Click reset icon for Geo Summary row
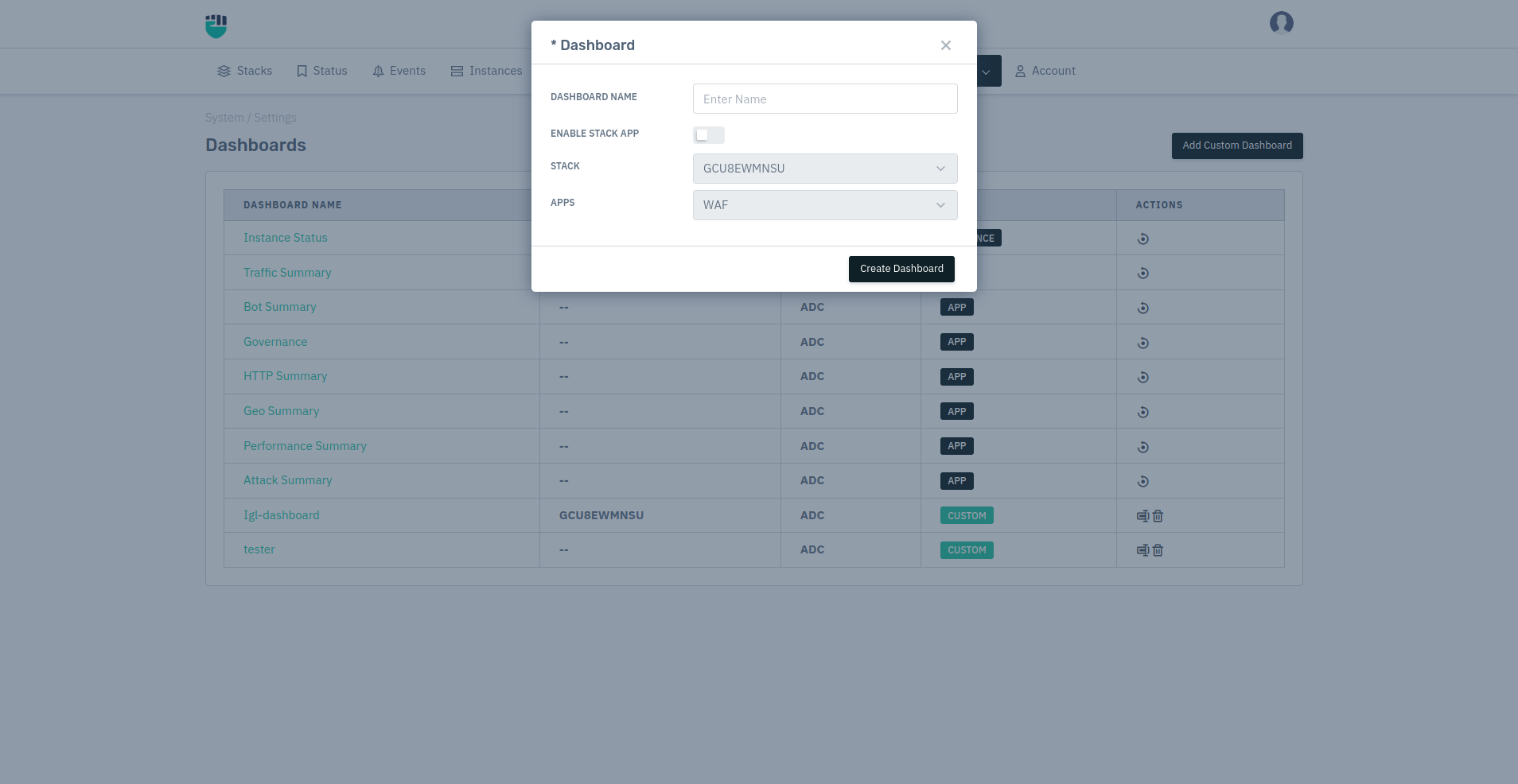This screenshot has width=1518, height=784. pos(1142,412)
